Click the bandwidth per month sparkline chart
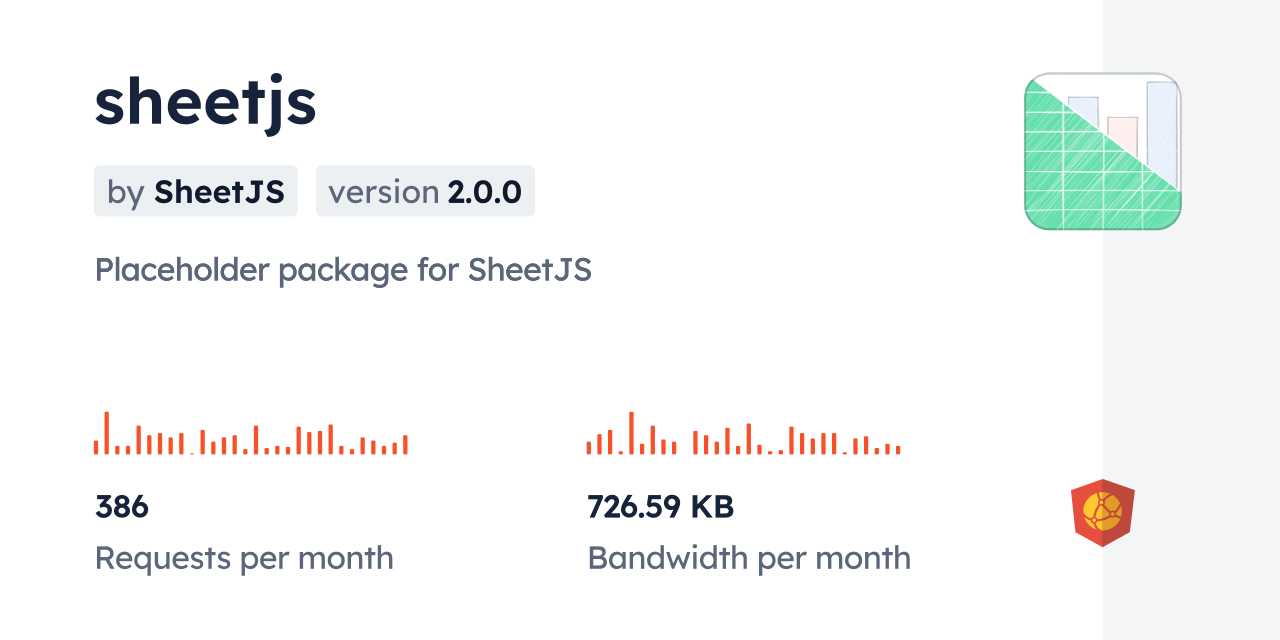Image resolution: width=1280 pixels, height=640 pixels. (743, 435)
